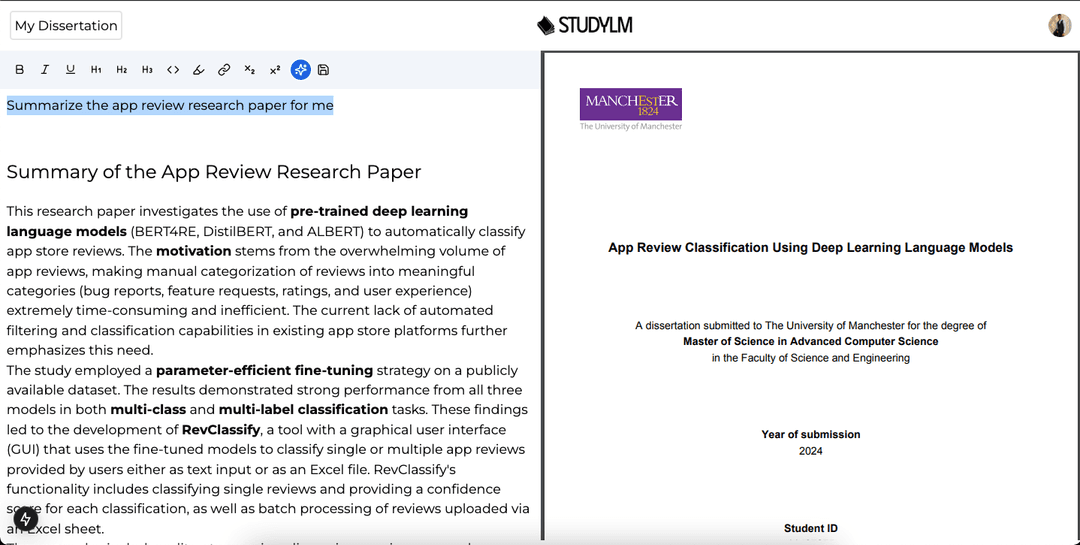
Task: Click the bold phrase 'parameter-efficient fine-tuning'
Action: pos(264,371)
